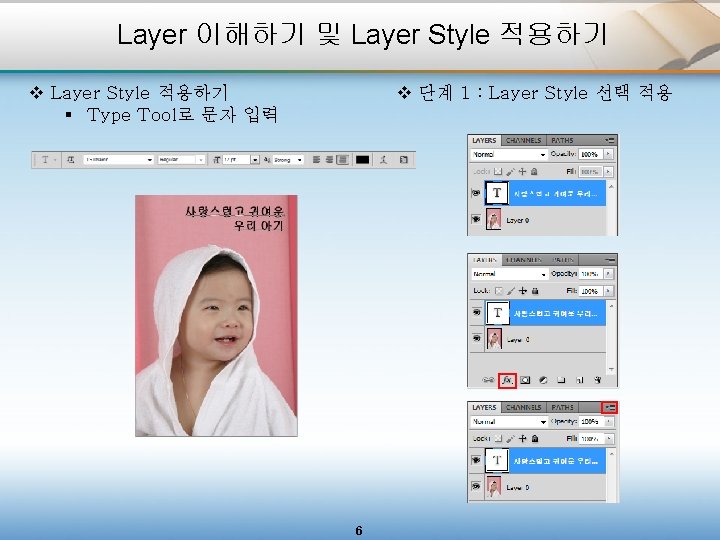Toggle lock image pixels brush in bottom panel
Screen dimensions: 720x540
click(x=511, y=439)
